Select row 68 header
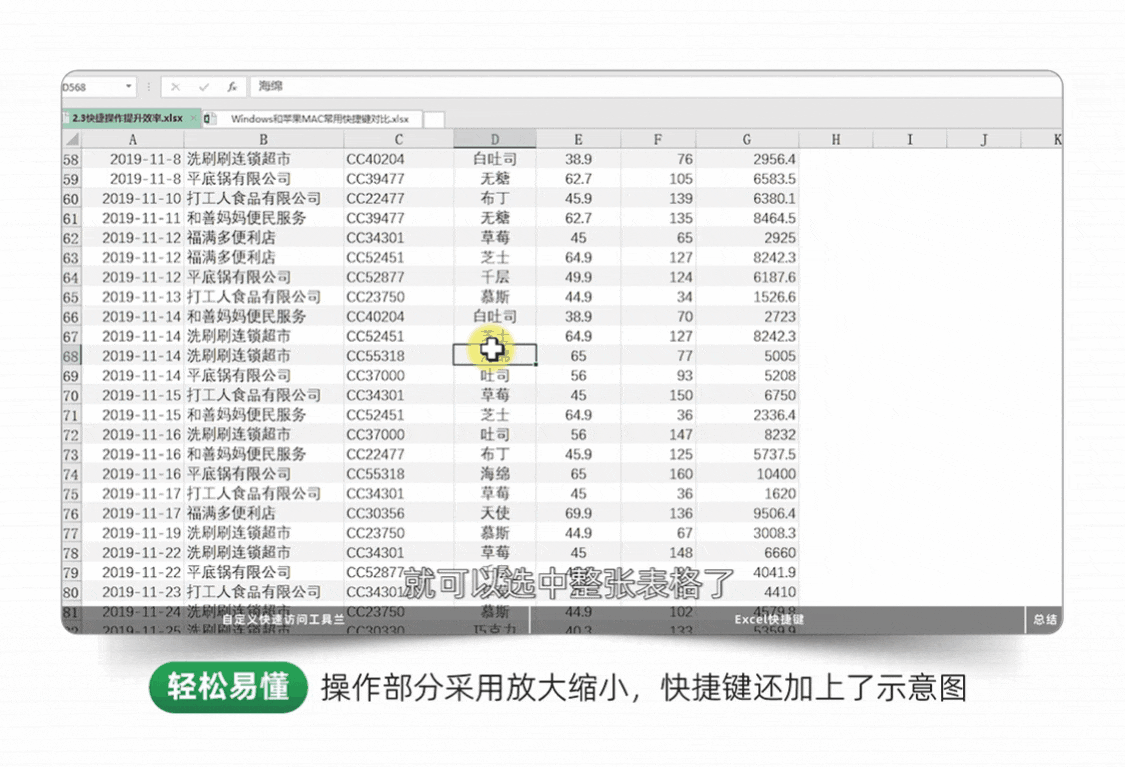This screenshot has height=767, width=1125. [71, 356]
